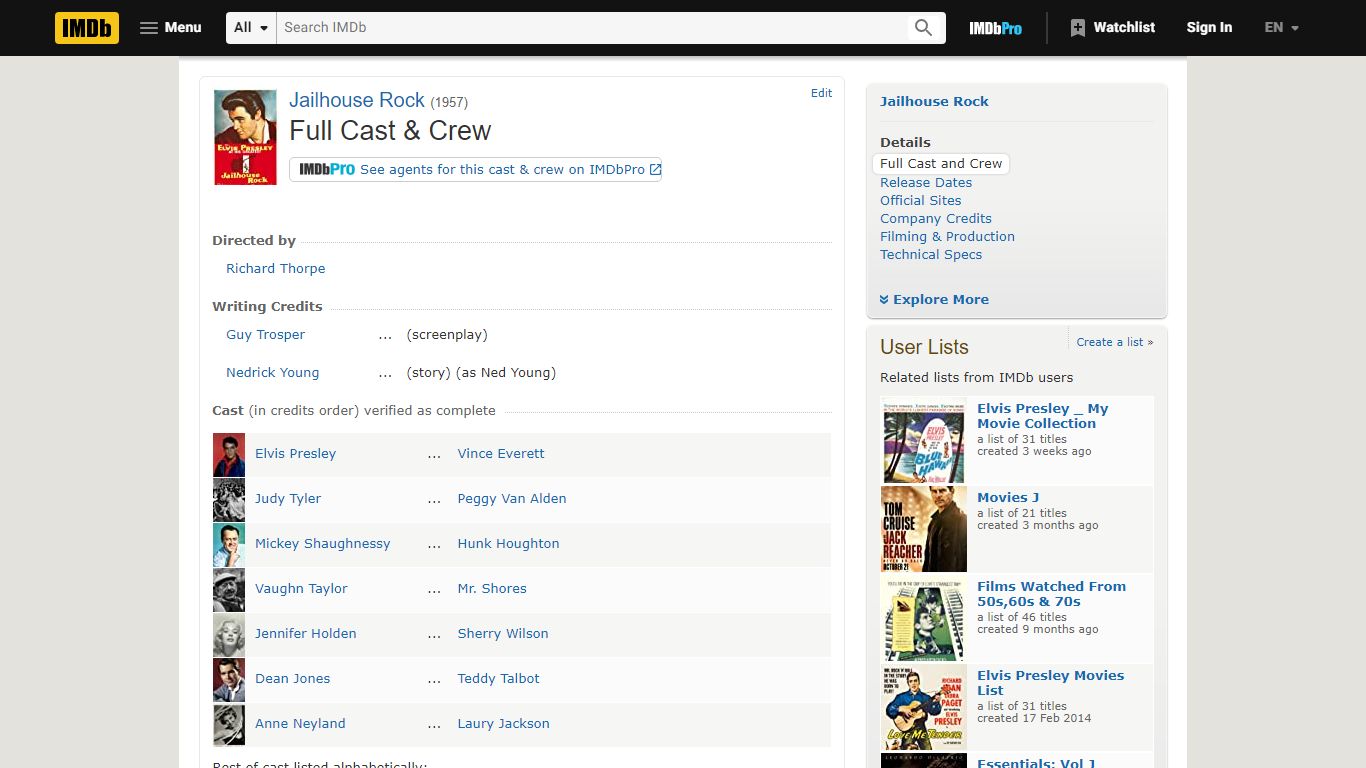The image size is (1366, 768).
Task: Open Technical Specs in sidebar
Action: 931,255
